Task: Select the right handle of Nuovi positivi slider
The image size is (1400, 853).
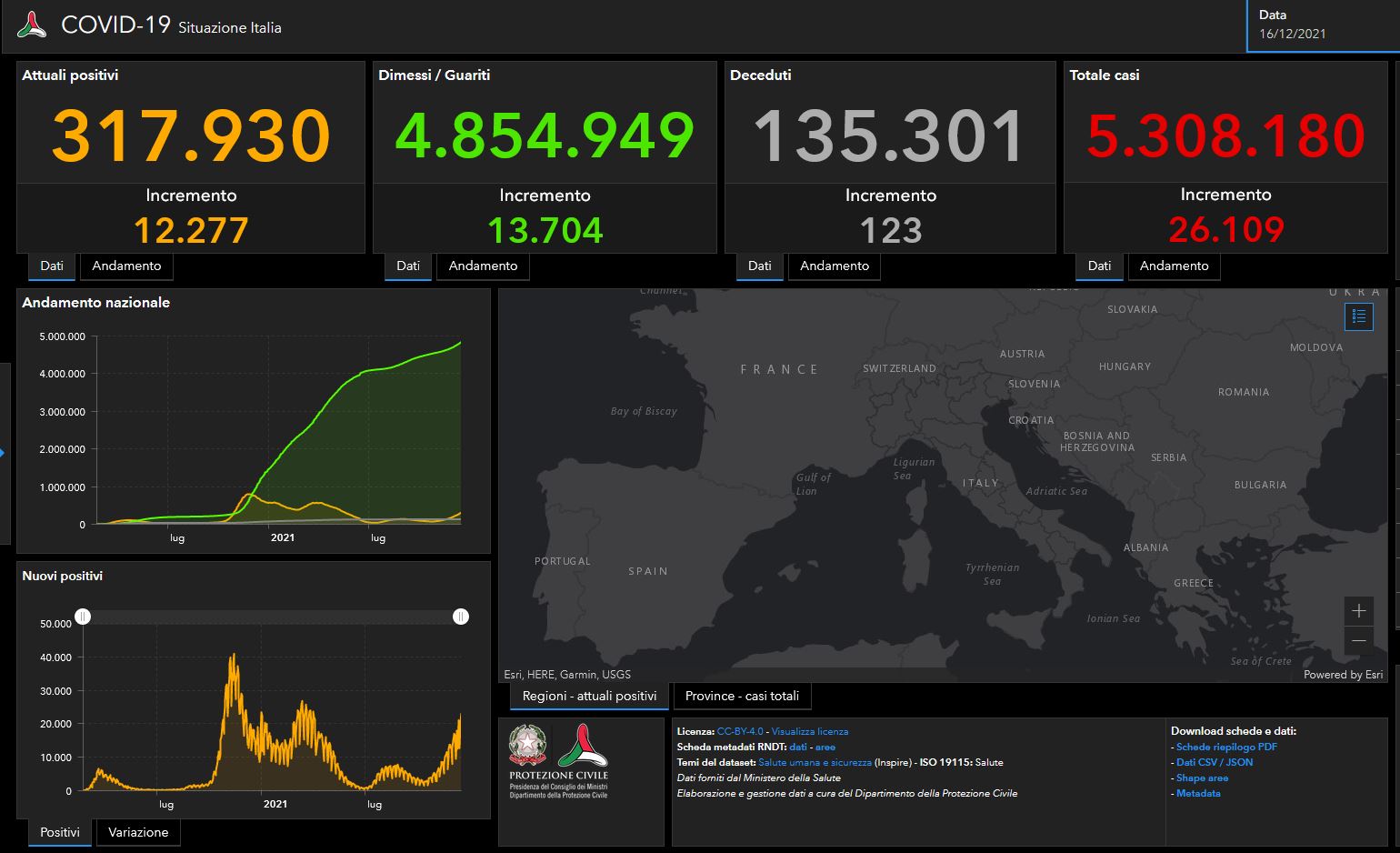Action: (461, 617)
